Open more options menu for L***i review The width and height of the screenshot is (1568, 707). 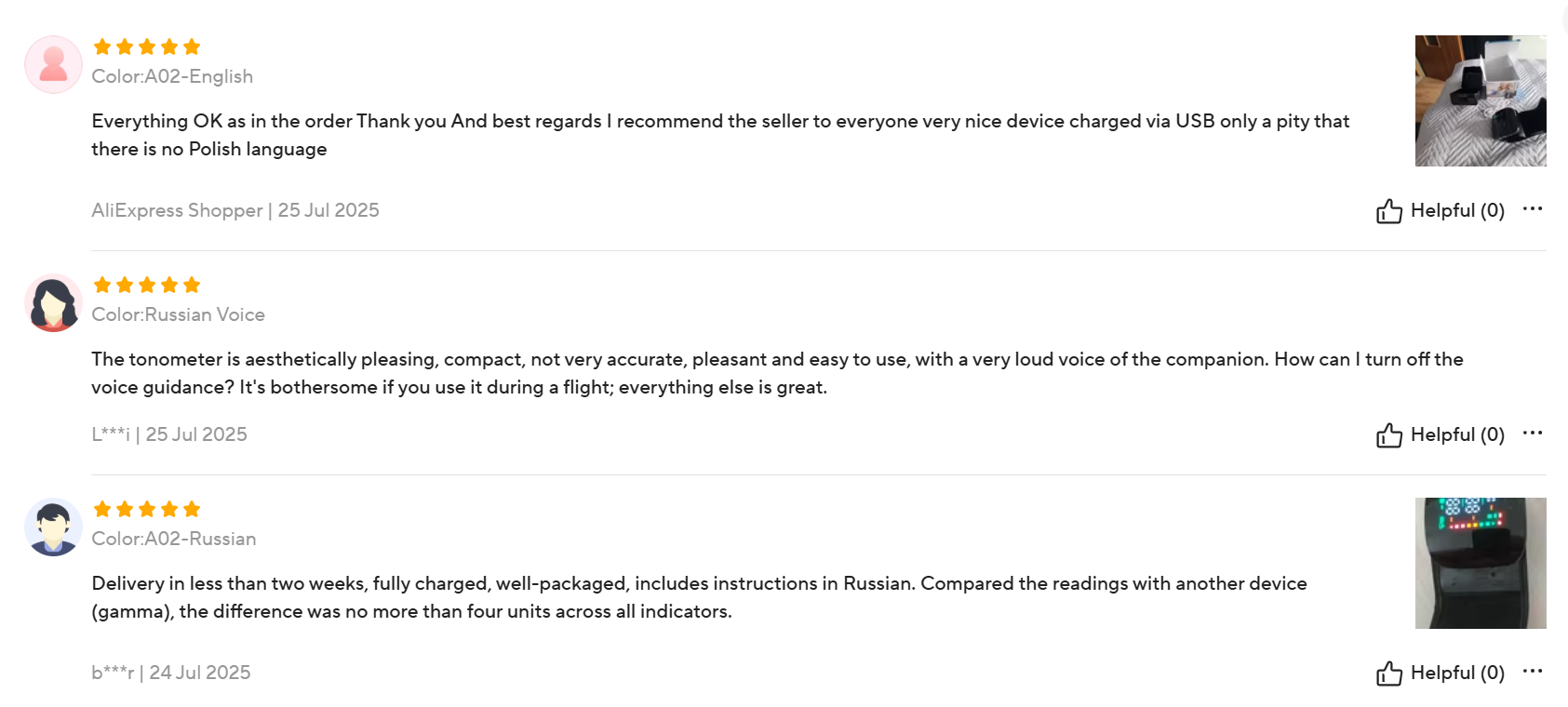click(1532, 433)
